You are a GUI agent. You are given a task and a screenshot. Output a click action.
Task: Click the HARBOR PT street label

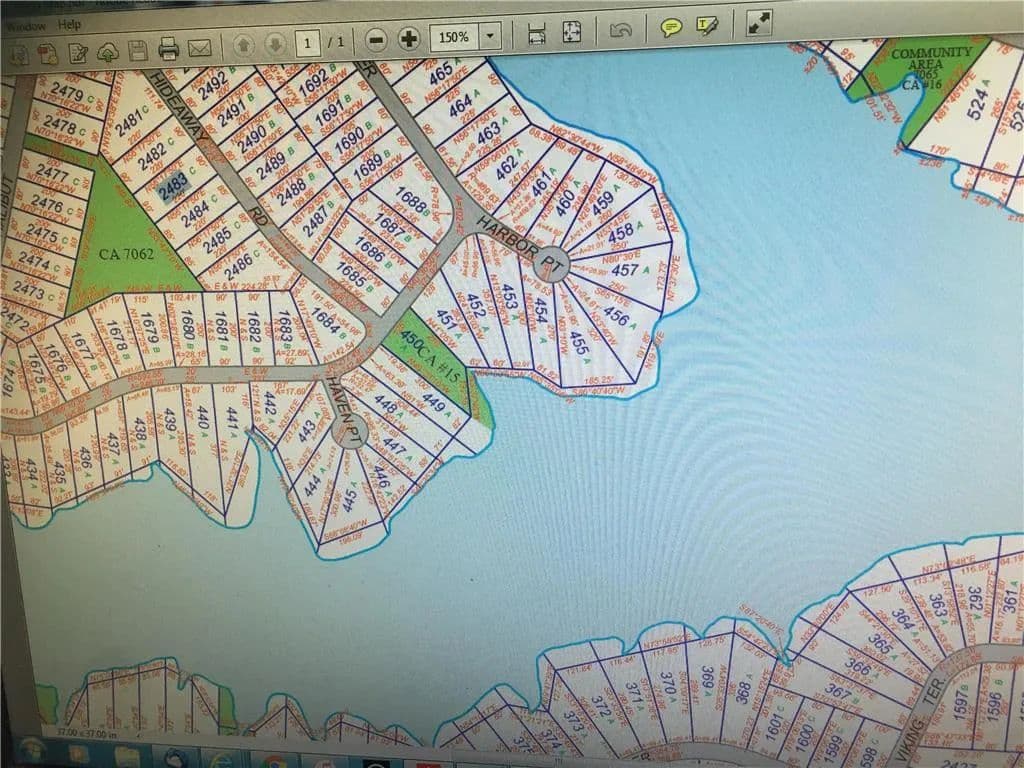(x=520, y=246)
